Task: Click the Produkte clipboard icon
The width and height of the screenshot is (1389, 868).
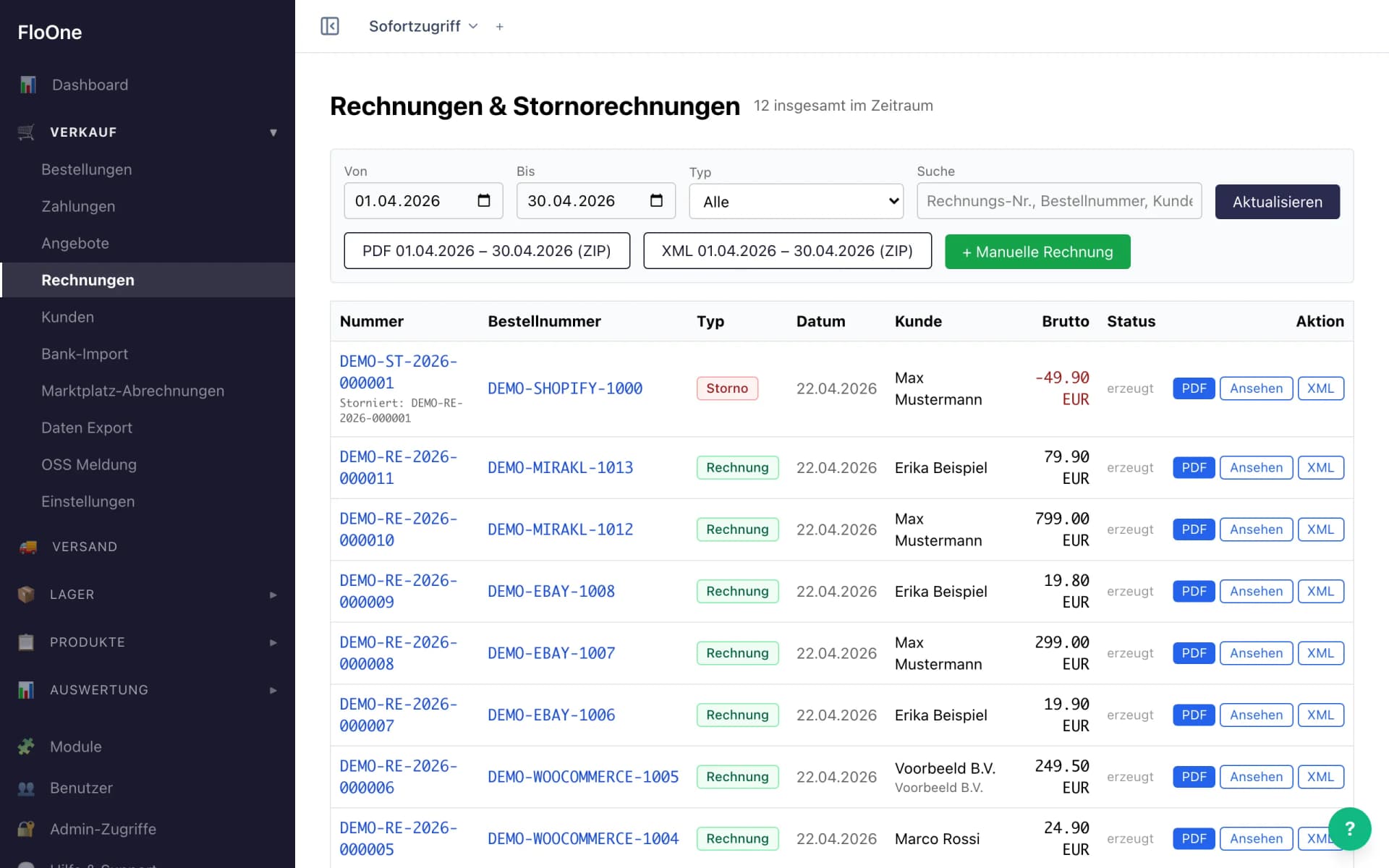Action: point(26,642)
